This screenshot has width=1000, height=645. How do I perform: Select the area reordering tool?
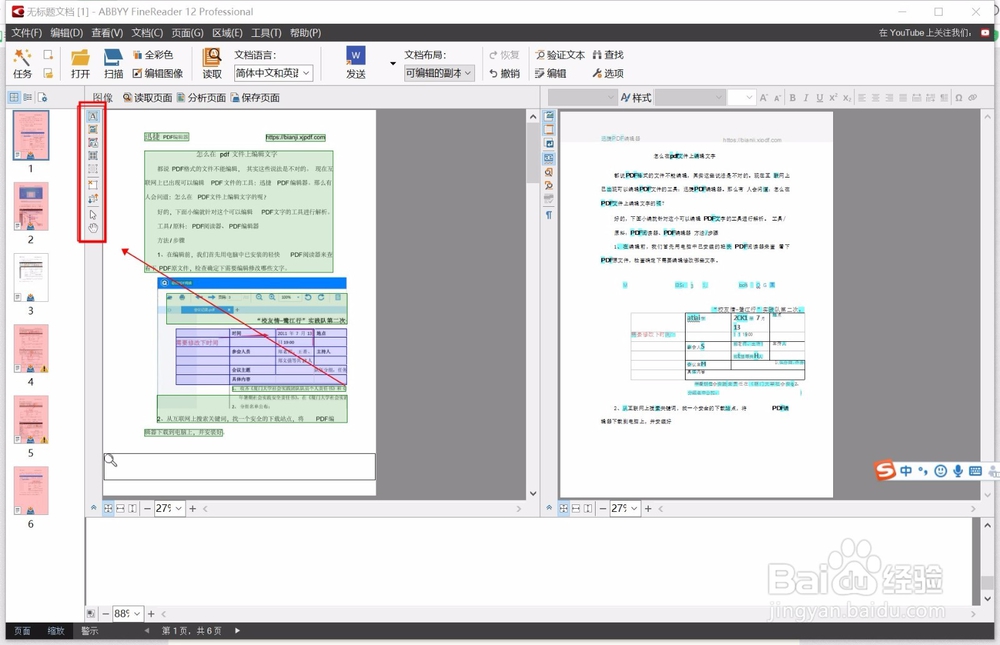[93, 199]
